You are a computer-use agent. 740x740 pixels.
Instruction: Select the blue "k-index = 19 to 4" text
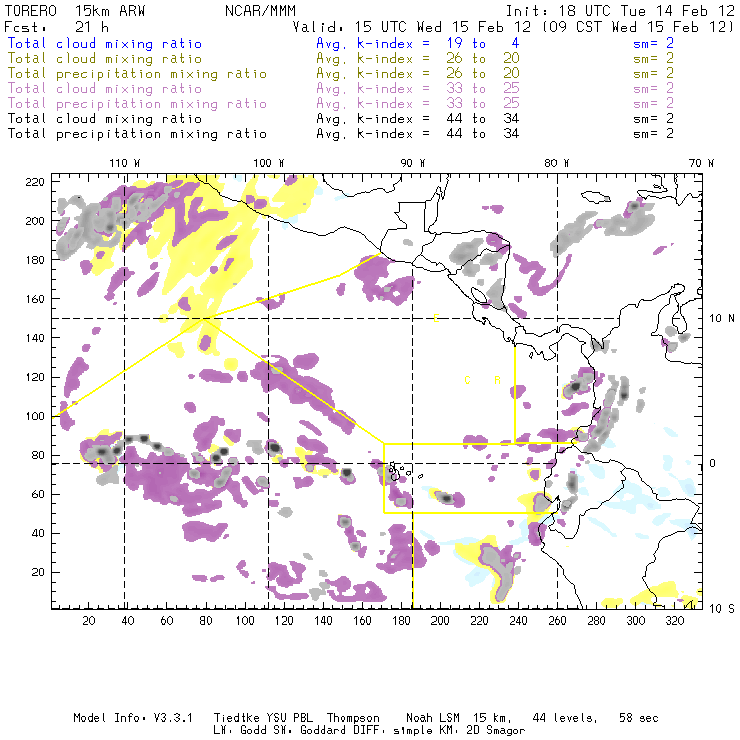[438, 43]
